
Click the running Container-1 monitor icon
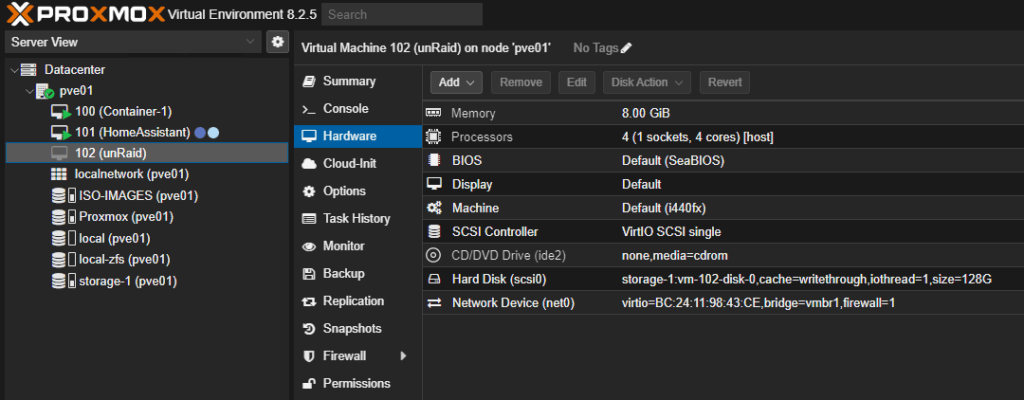click(61, 112)
